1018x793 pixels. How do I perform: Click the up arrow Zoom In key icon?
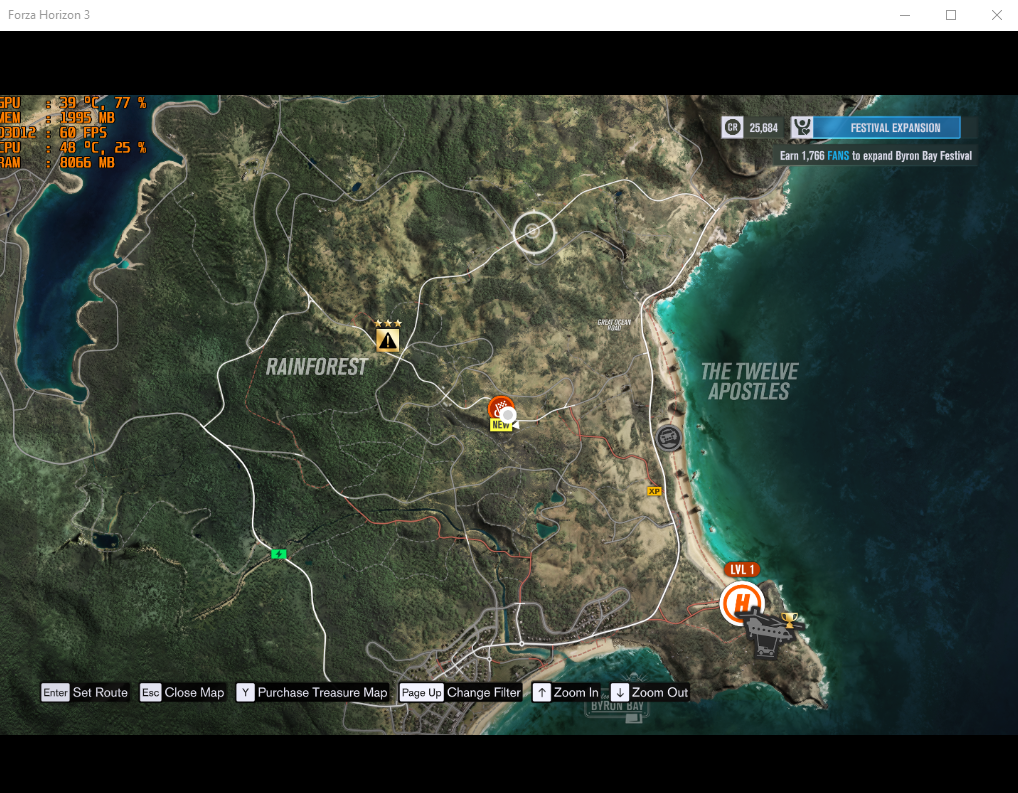[541, 692]
